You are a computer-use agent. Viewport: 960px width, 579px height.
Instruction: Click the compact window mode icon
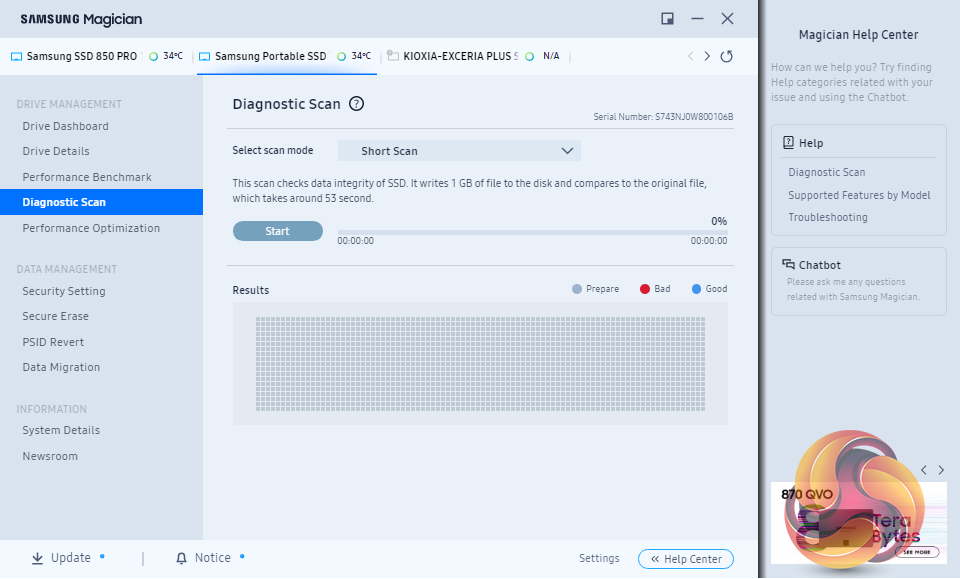coord(667,18)
